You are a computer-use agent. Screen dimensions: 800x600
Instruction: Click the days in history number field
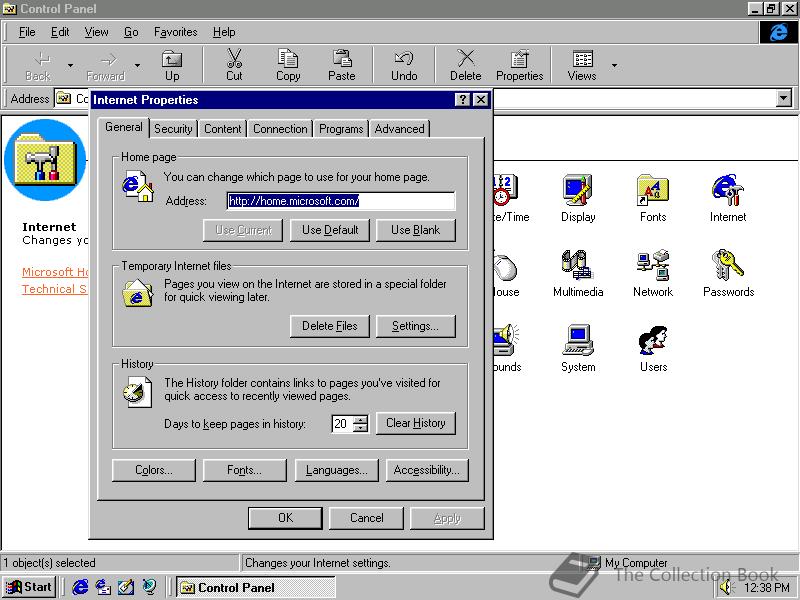tap(342, 423)
